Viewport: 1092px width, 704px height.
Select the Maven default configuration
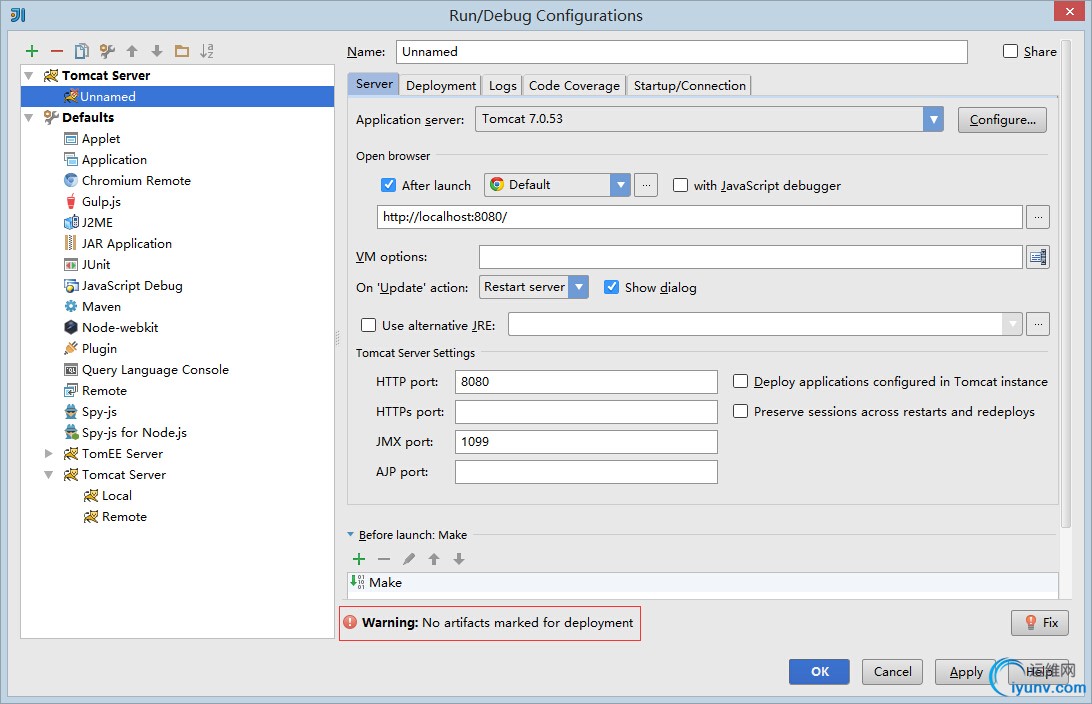[x=101, y=306]
